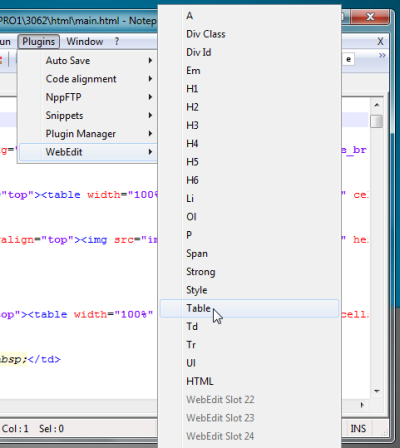Click the Code alignment submenu arrow
This screenshot has height=448, width=400.
point(150,79)
